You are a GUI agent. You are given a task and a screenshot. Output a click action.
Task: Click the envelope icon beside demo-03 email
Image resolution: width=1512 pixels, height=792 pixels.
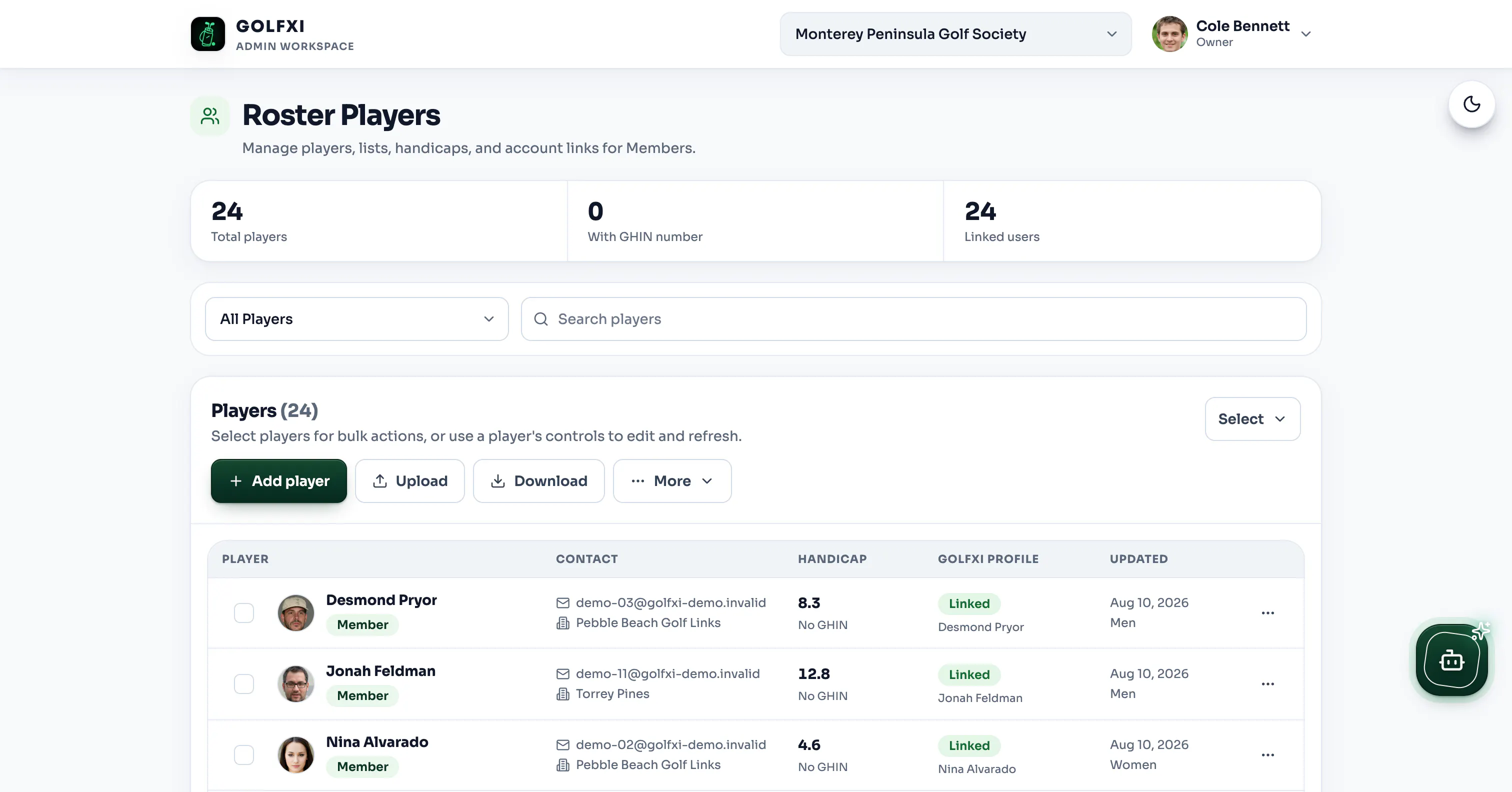[x=563, y=603]
